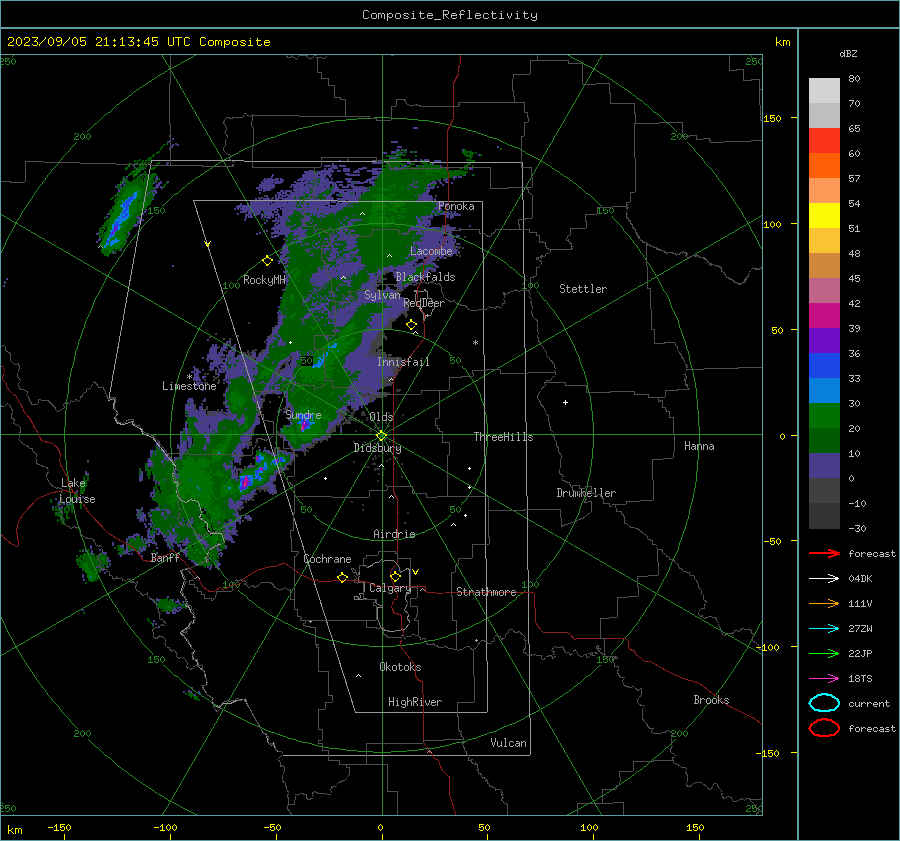Click the Calgary city label
This screenshot has height=841, width=900.
390,588
